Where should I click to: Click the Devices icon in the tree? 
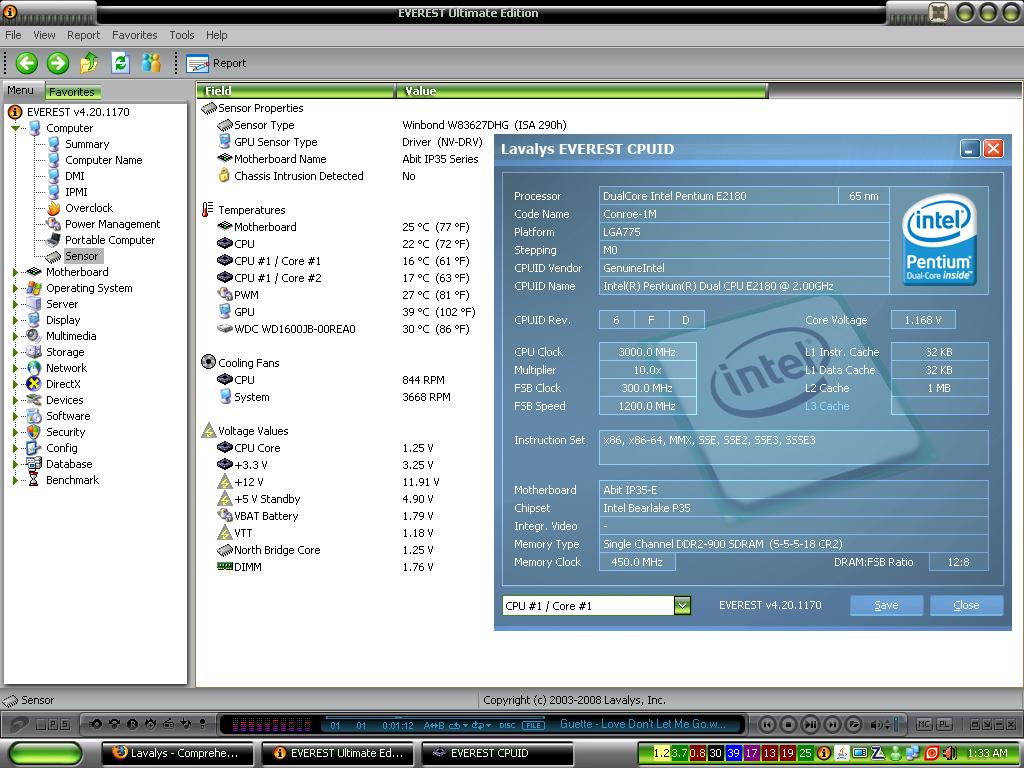click(34, 400)
